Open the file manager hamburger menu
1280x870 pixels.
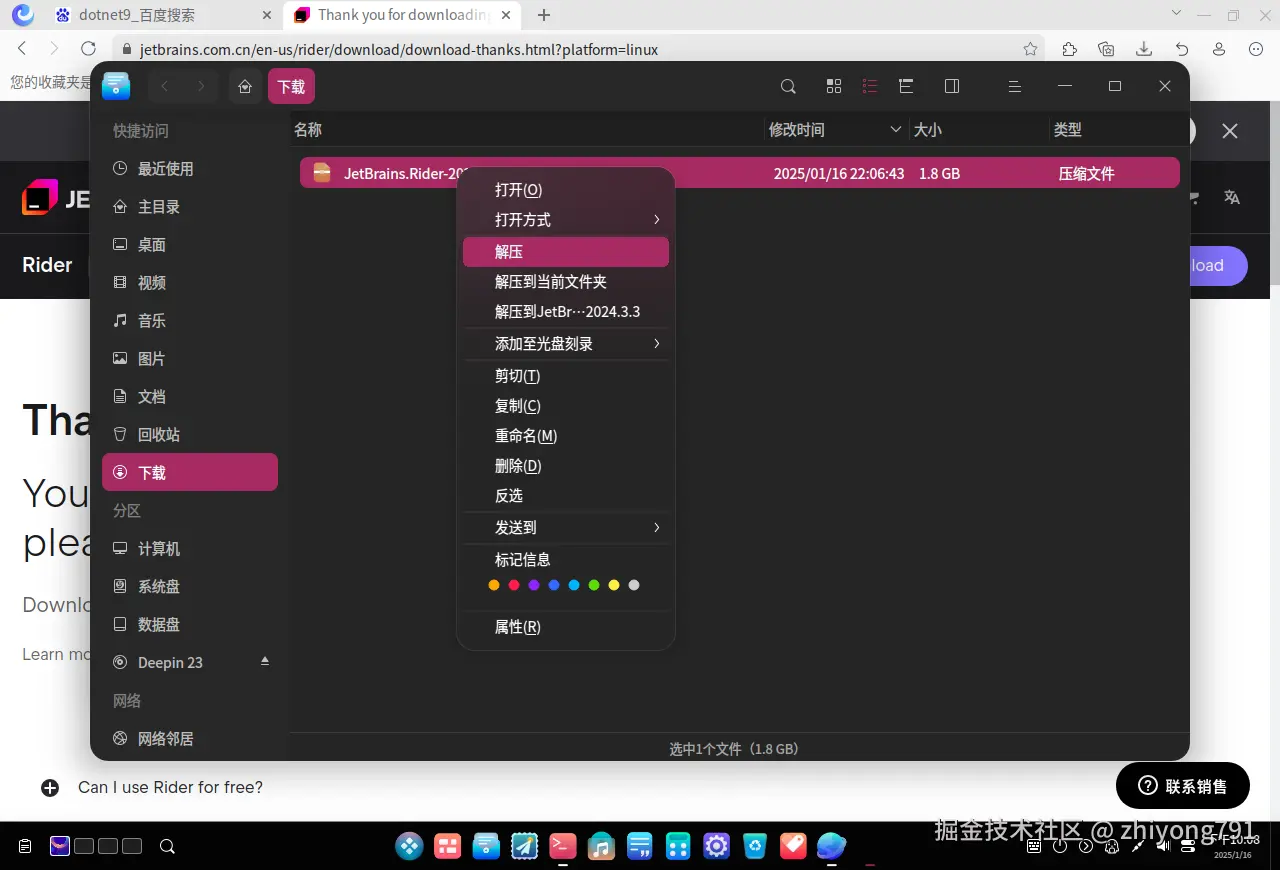coord(1014,87)
